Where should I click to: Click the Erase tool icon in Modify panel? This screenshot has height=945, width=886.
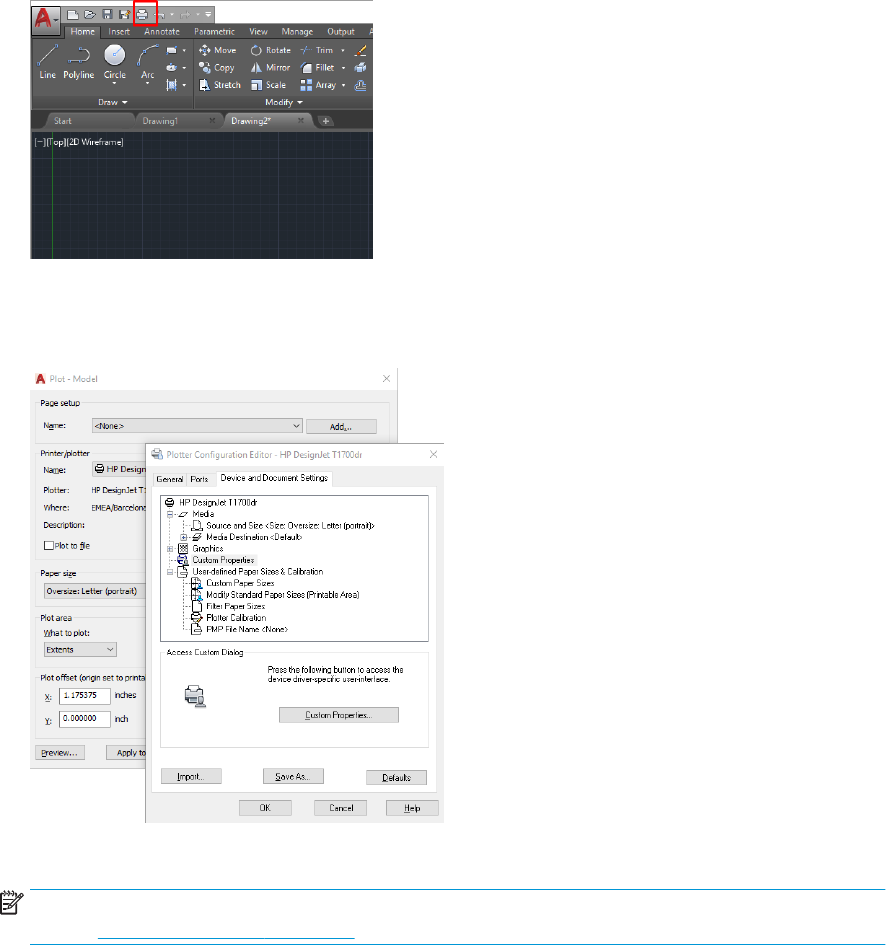(360, 50)
